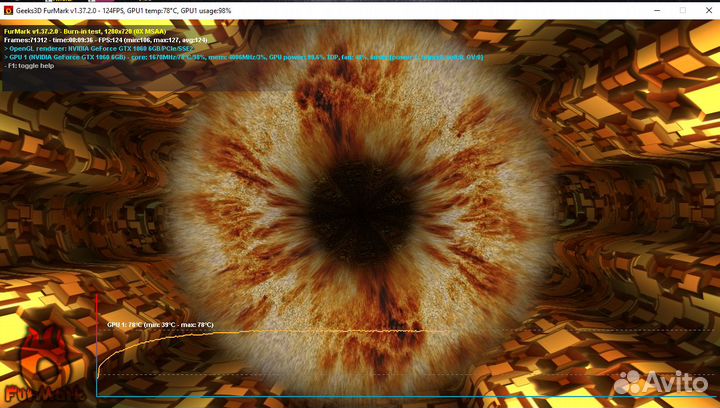The height and width of the screenshot is (408, 720).
Task: Click the 'Frames:71312' statistics line
Action: click(x=106, y=40)
